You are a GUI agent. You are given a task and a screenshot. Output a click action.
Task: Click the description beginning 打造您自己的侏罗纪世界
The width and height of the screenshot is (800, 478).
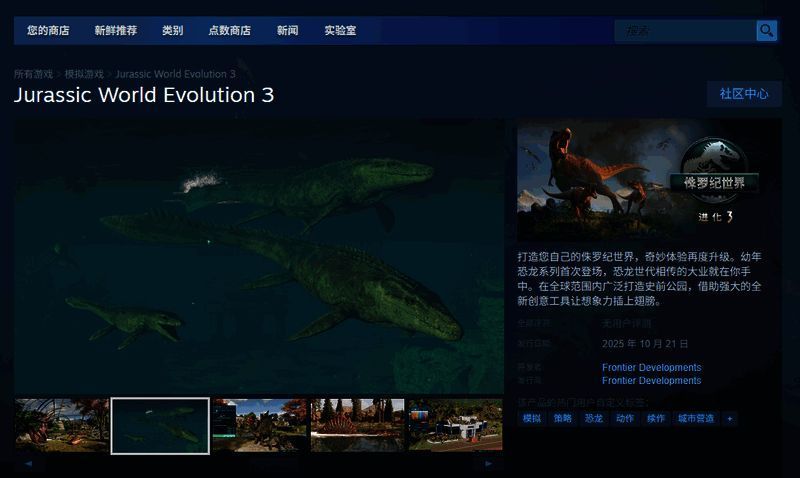[639, 279]
